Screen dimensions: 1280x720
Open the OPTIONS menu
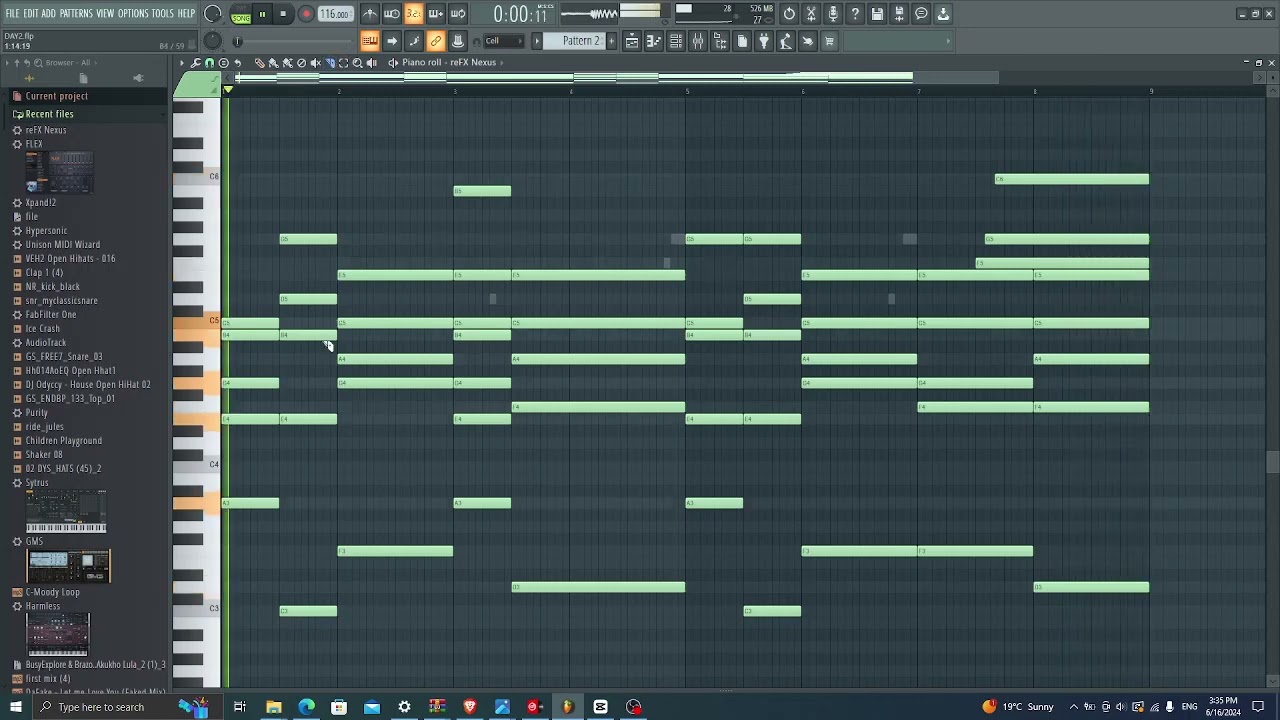(x=133, y=13)
